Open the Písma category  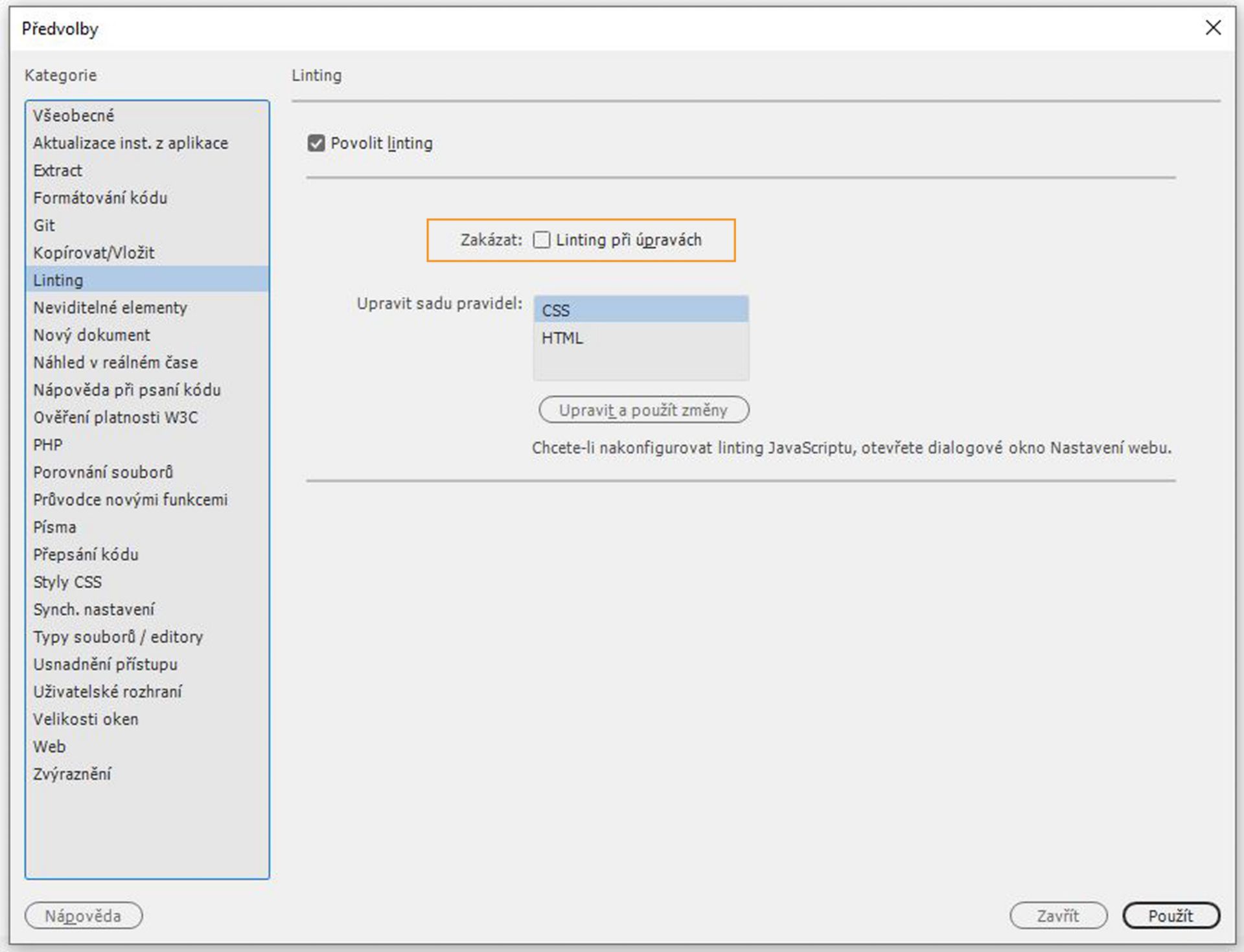pyautogui.click(x=55, y=527)
